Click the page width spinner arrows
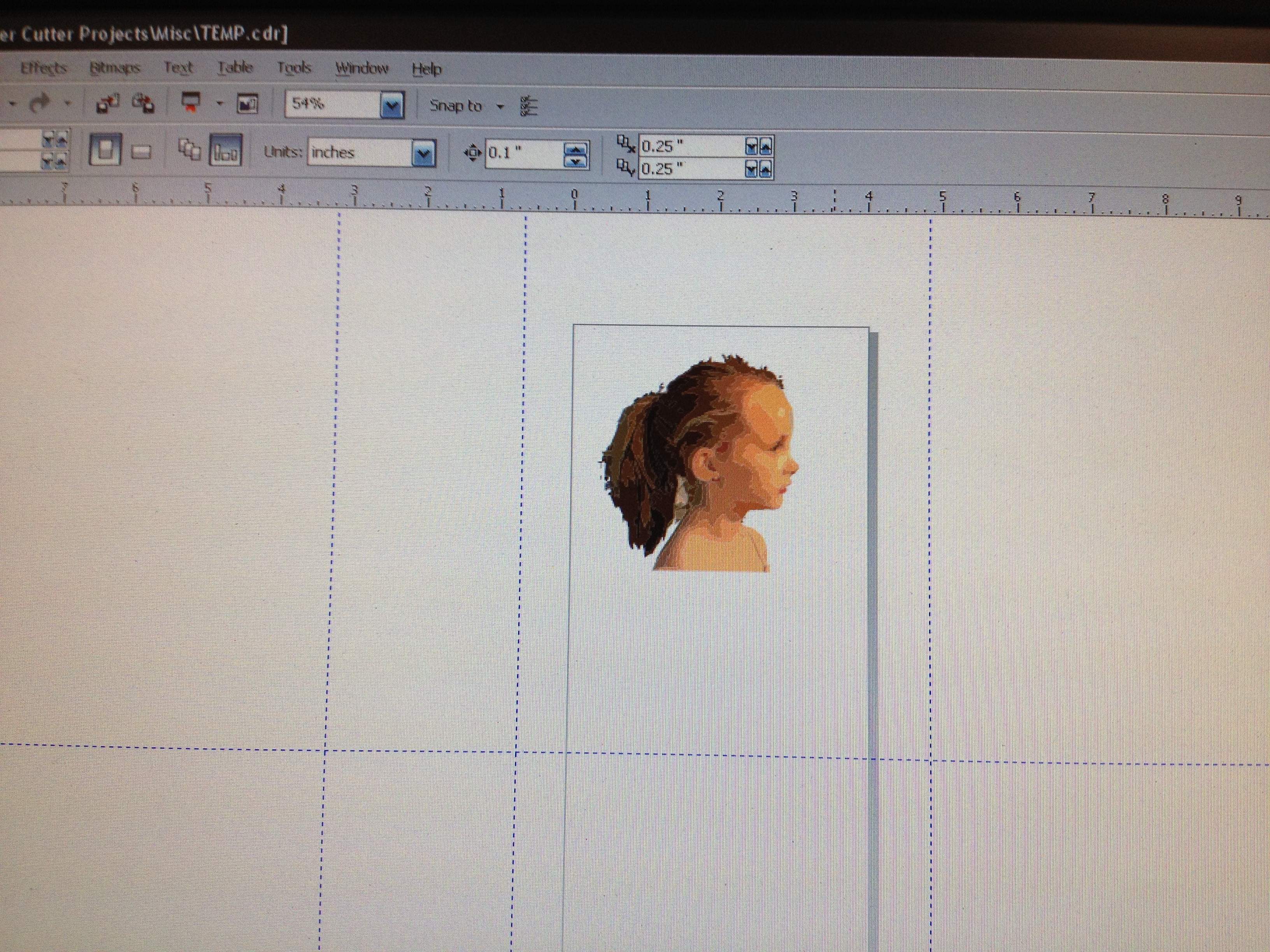This screenshot has height=952, width=1270. 55,139
